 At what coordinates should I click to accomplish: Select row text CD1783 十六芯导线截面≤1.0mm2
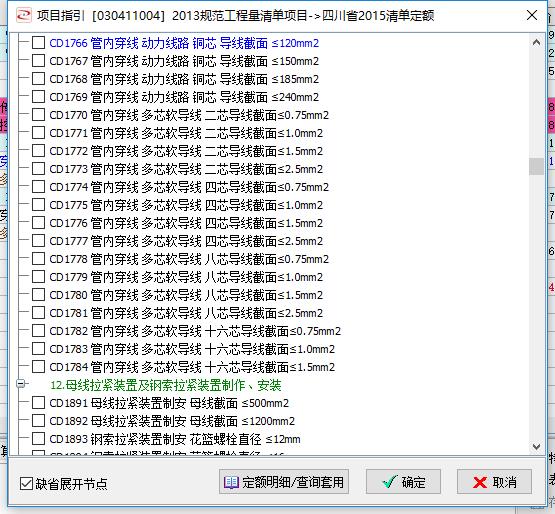point(192,349)
